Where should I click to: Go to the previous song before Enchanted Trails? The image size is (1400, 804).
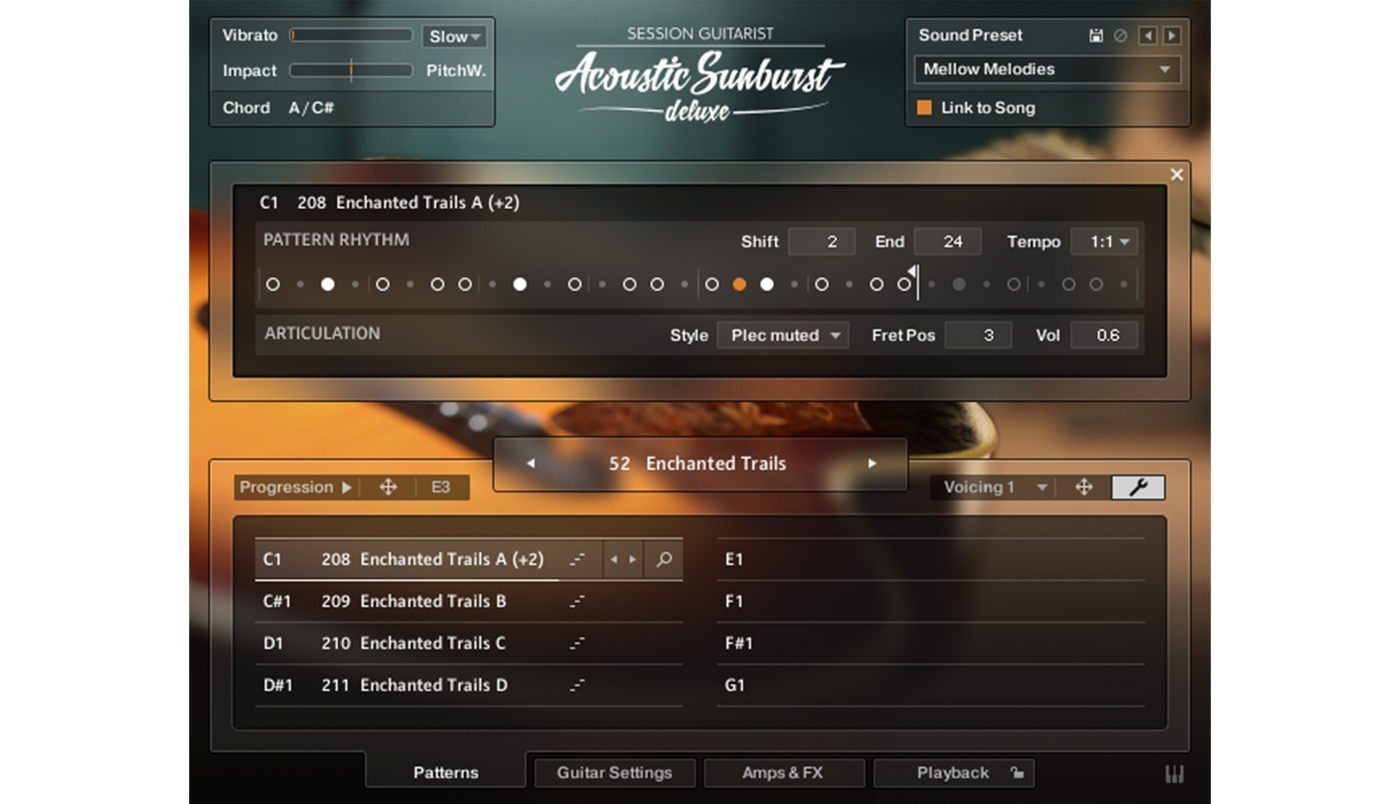[531, 464]
